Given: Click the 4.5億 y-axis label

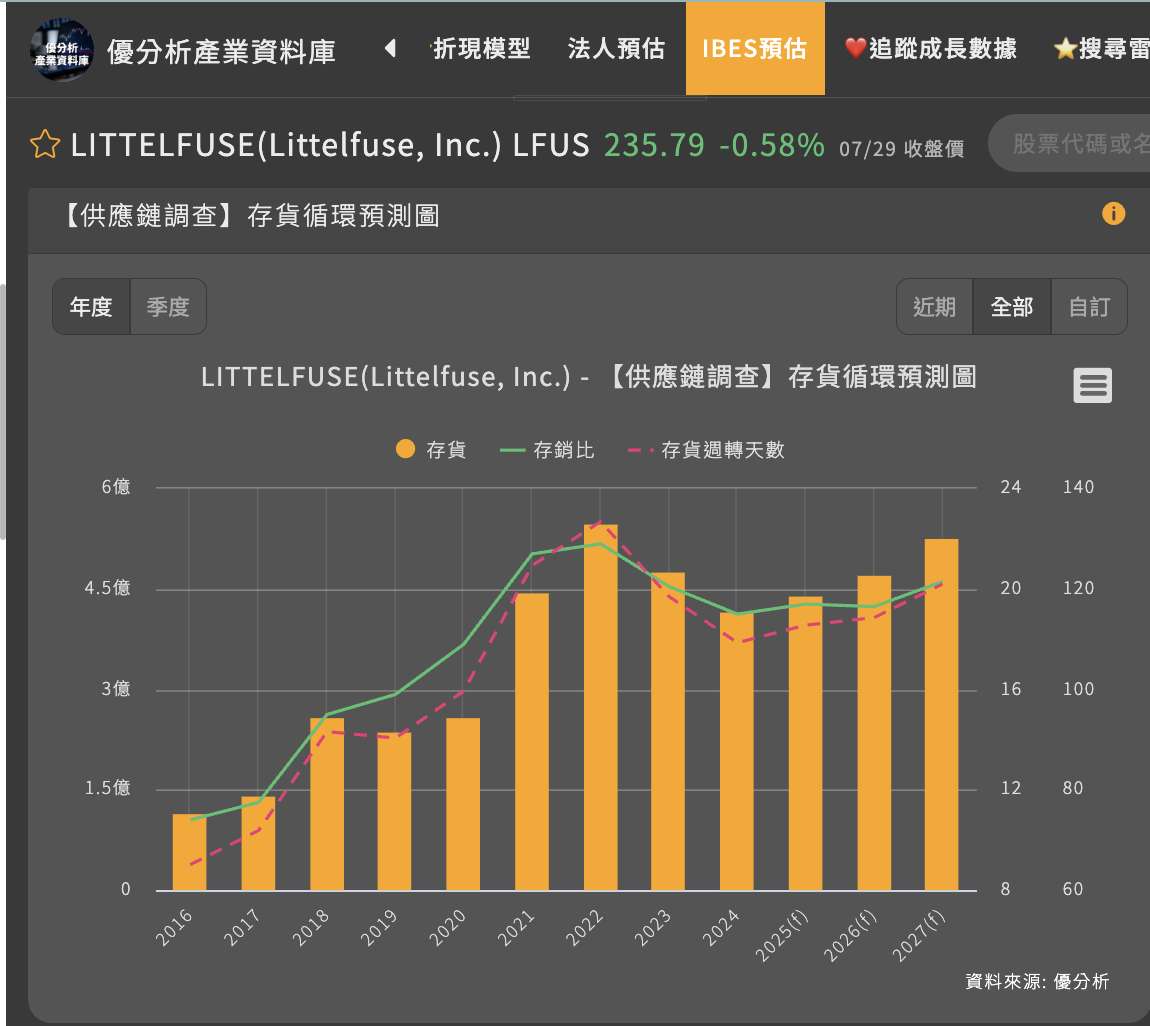Looking at the screenshot, I should pos(107,587).
